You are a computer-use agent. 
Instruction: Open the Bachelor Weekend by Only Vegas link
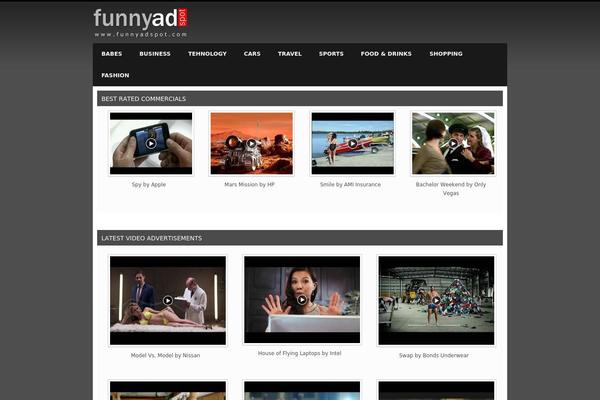451,189
